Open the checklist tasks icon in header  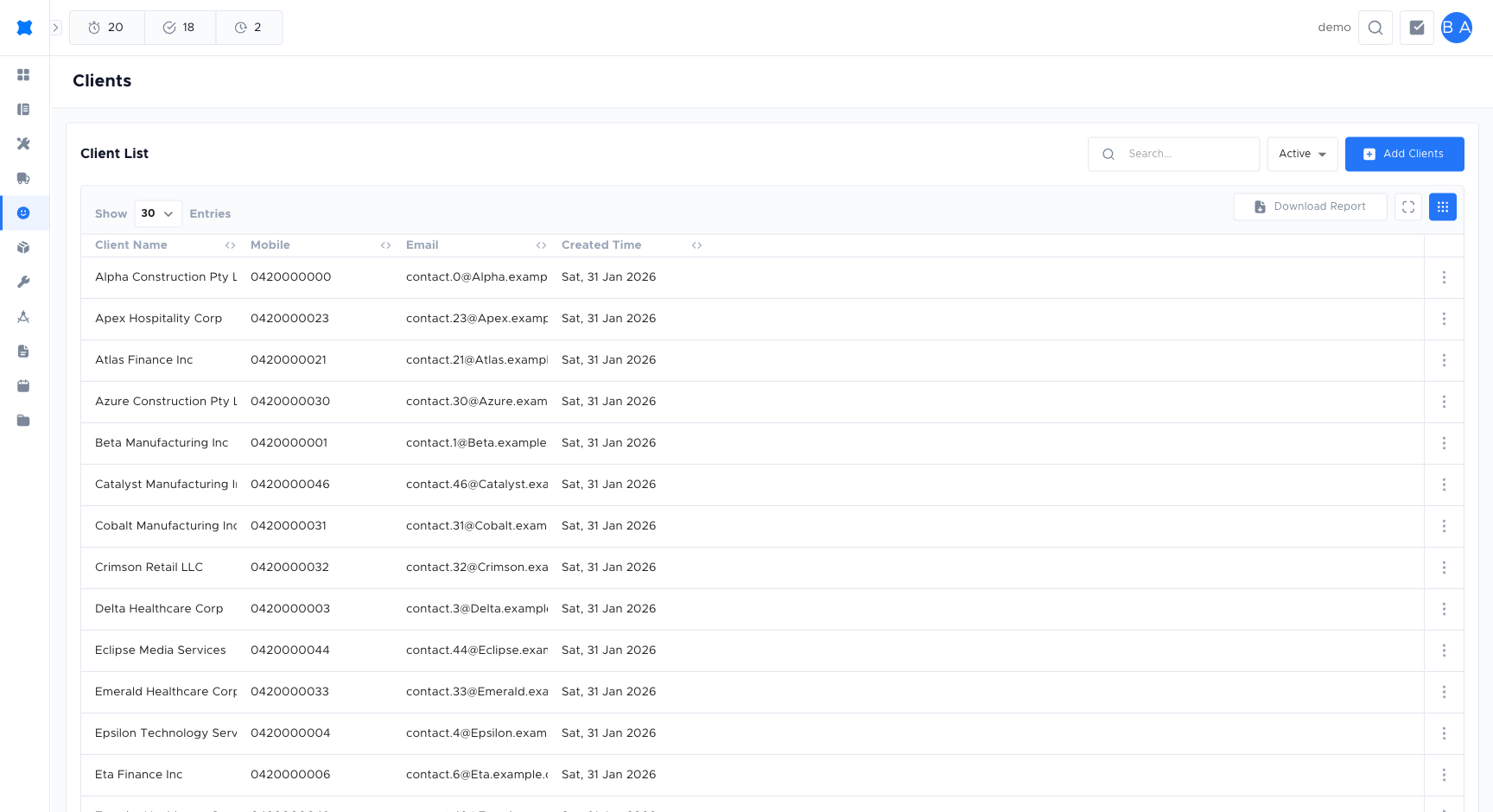coord(1417,28)
